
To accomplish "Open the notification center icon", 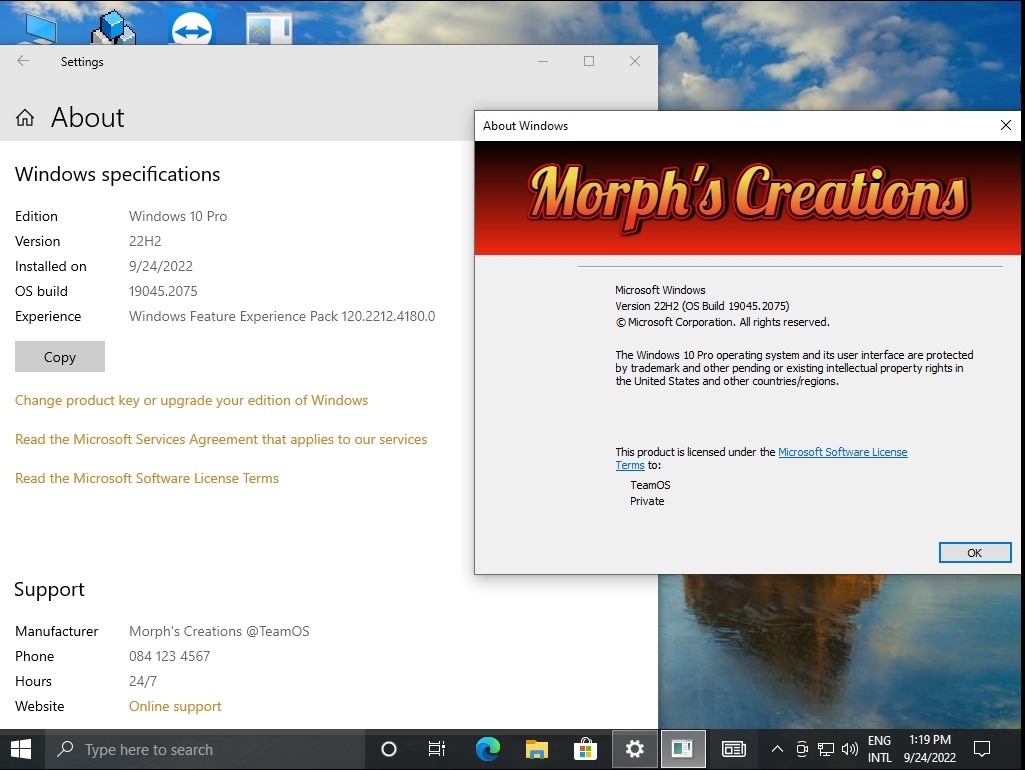I will pyautogui.click(x=982, y=749).
